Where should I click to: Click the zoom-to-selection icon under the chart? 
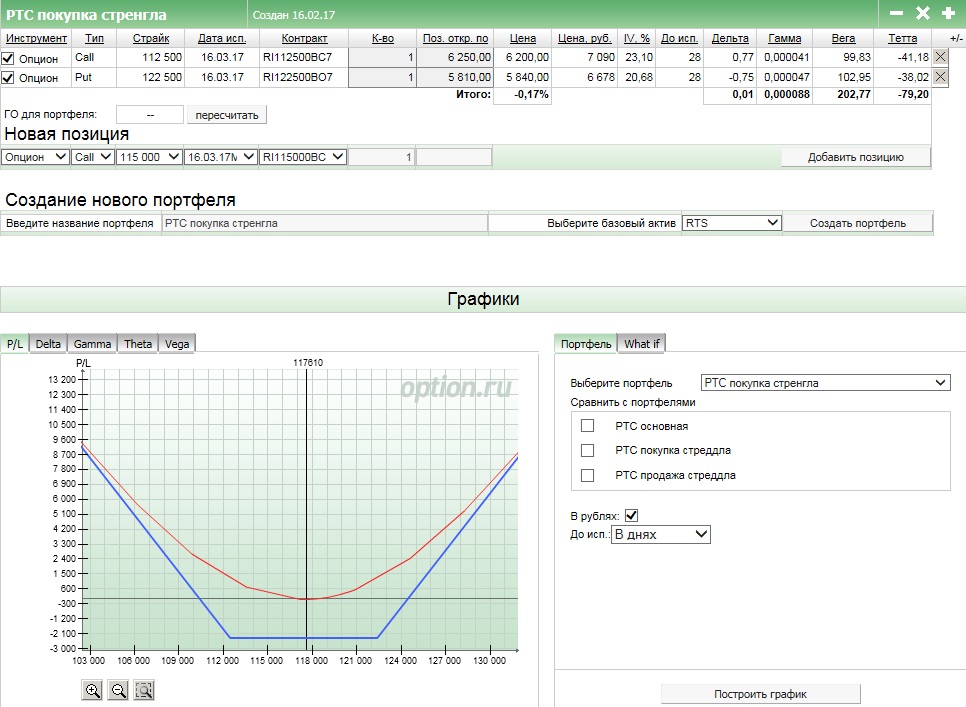point(144,690)
